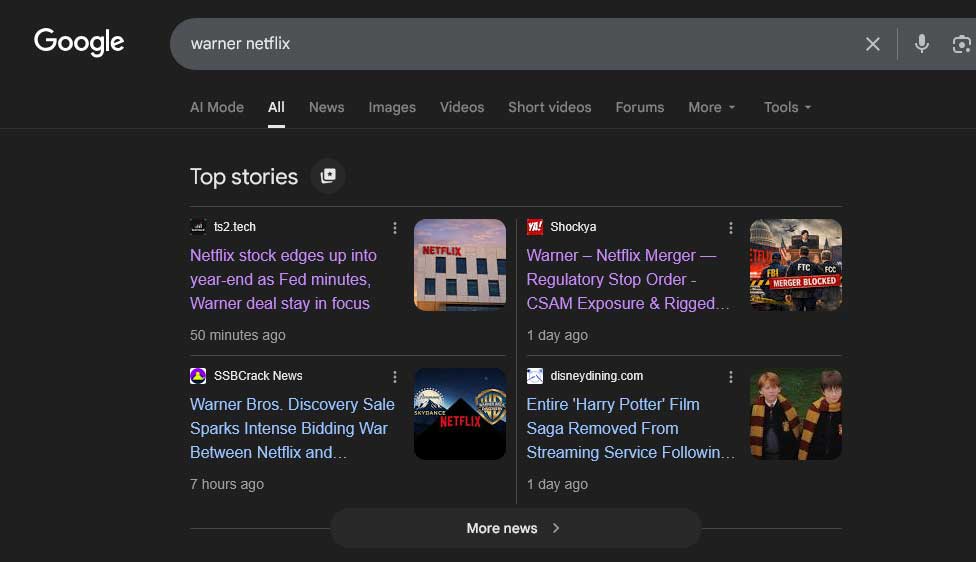This screenshot has width=976, height=562.
Task: Click the '50 minutes ago' timestamp
Action: [238, 335]
